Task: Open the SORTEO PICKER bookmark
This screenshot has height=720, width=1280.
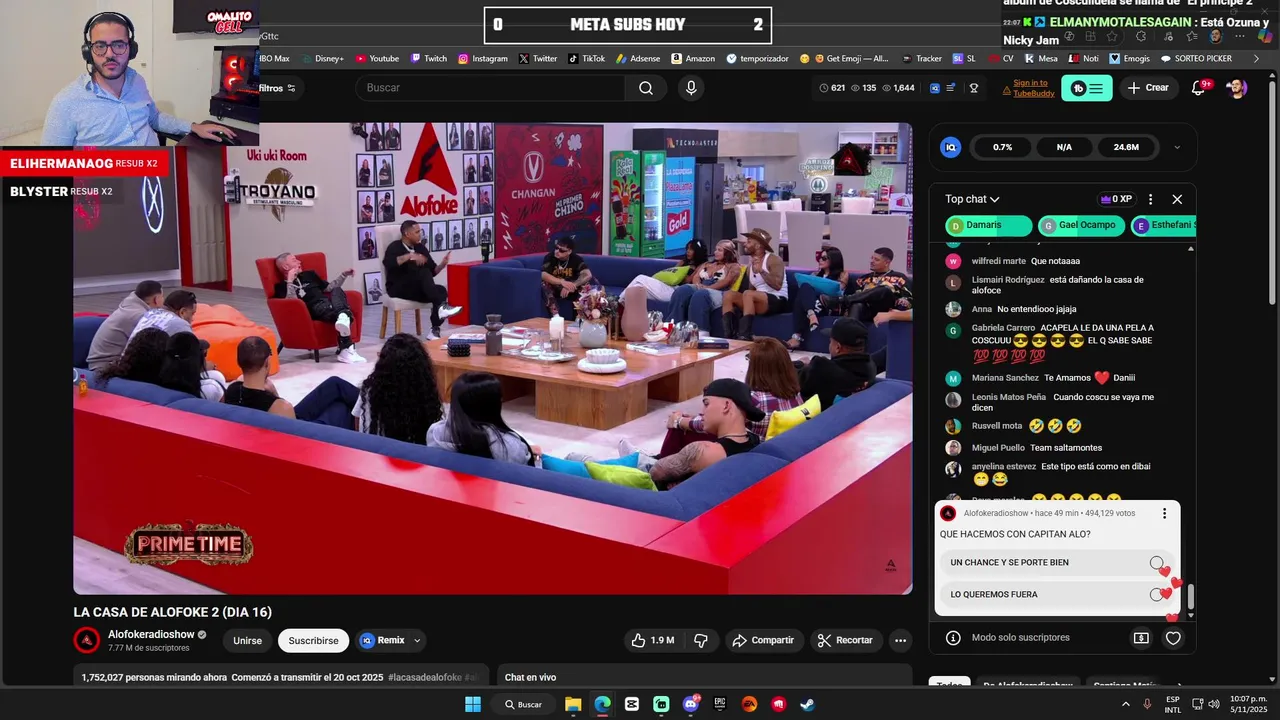Action: tap(1196, 59)
